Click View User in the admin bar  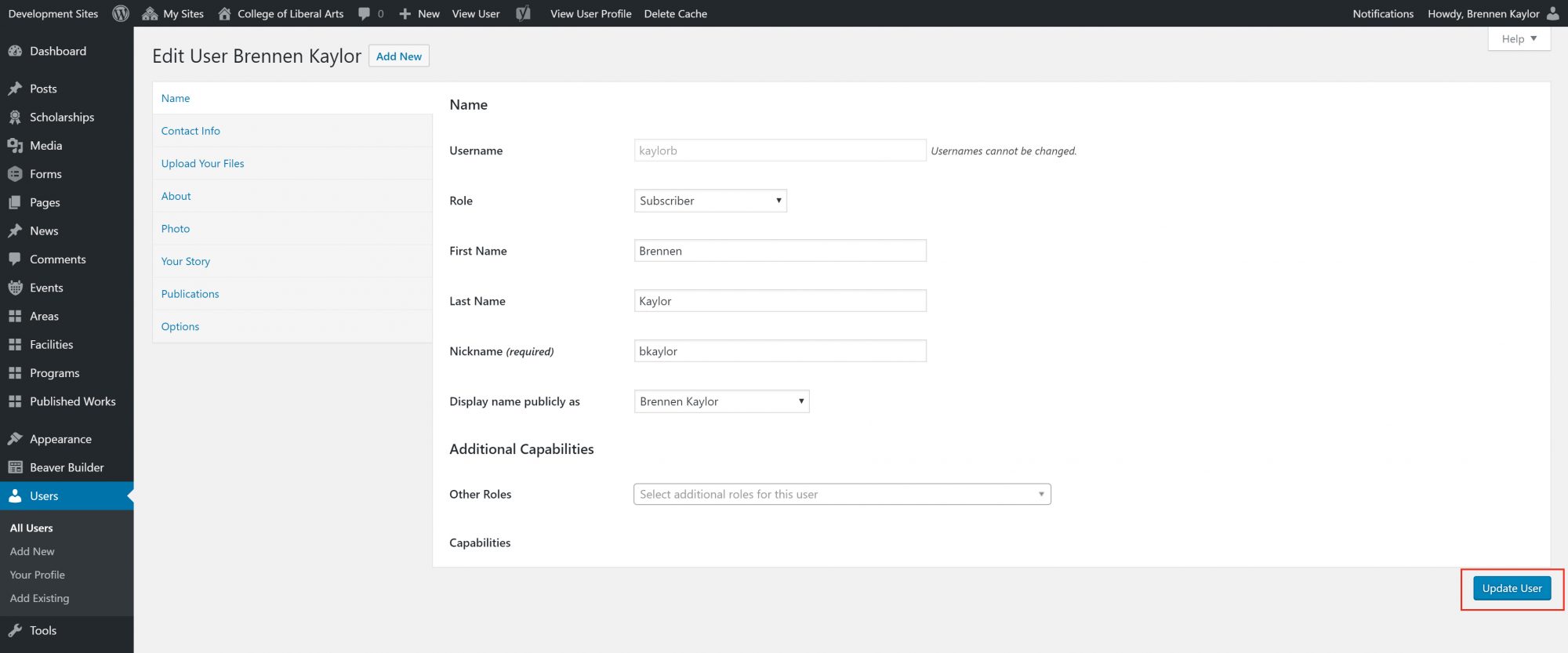(x=476, y=13)
